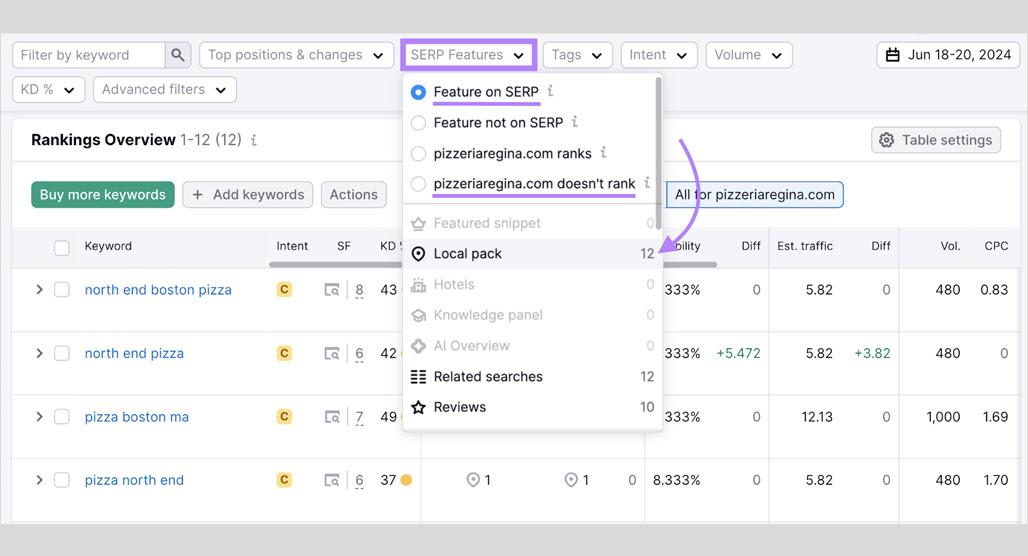Check the pizza north end row checkbox

(x=62, y=481)
